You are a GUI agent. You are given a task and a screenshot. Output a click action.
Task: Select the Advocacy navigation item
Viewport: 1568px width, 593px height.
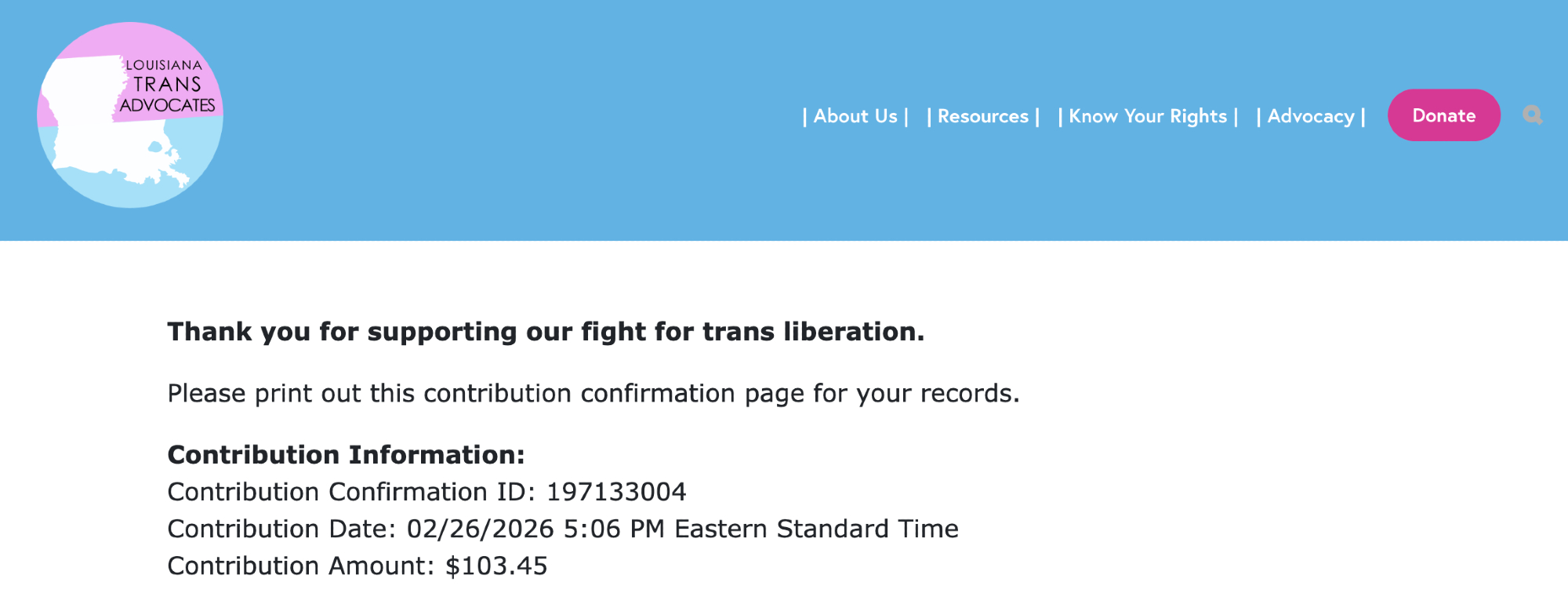click(1311, 116)
